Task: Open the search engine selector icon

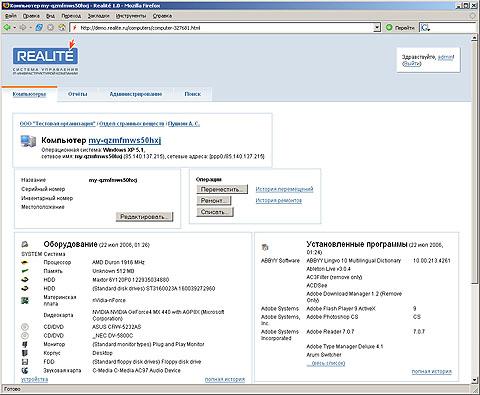Action: pyautogui.click(x=425, y=28)
